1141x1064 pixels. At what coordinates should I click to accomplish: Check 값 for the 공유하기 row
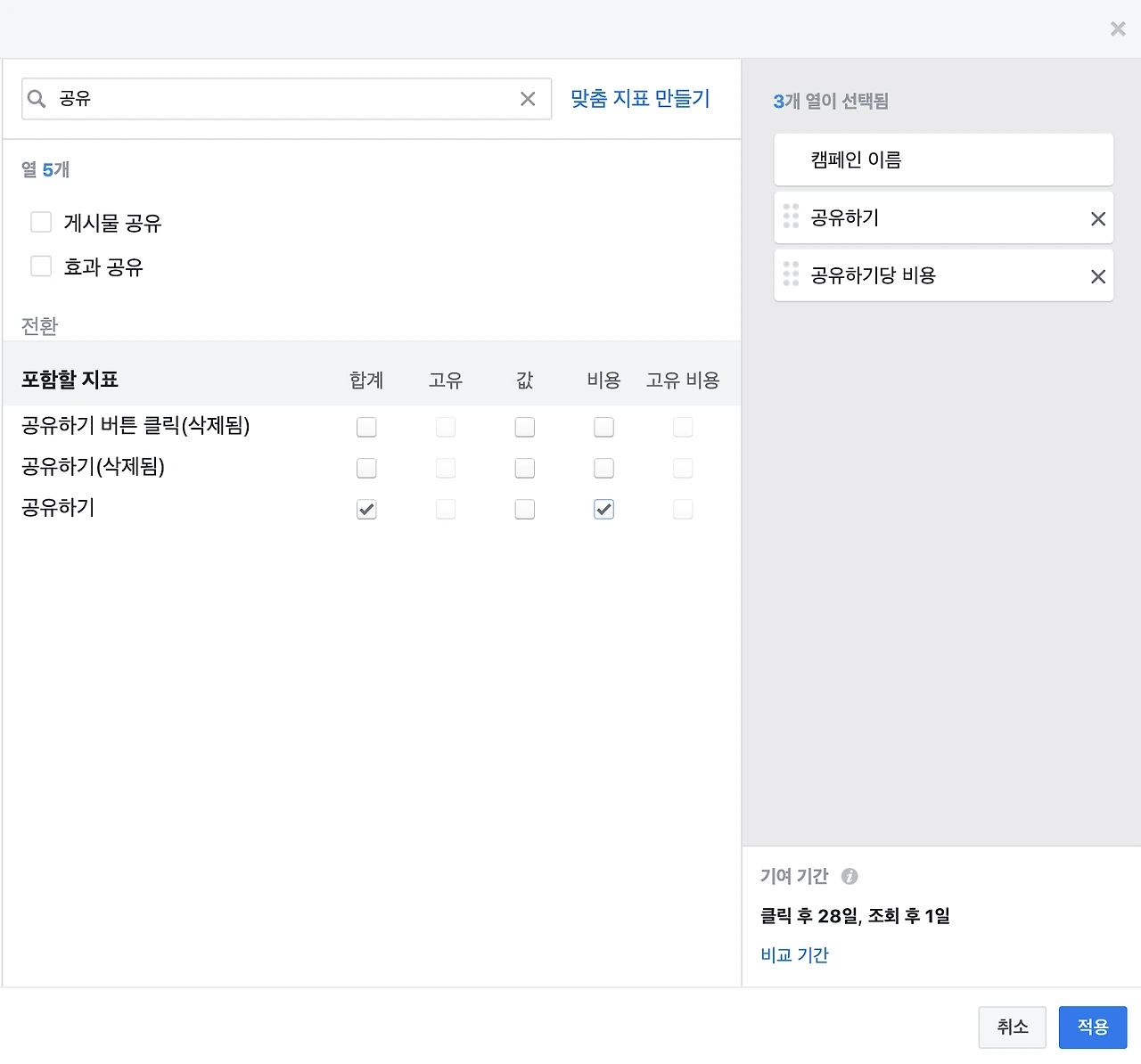(x=525, y=510)
